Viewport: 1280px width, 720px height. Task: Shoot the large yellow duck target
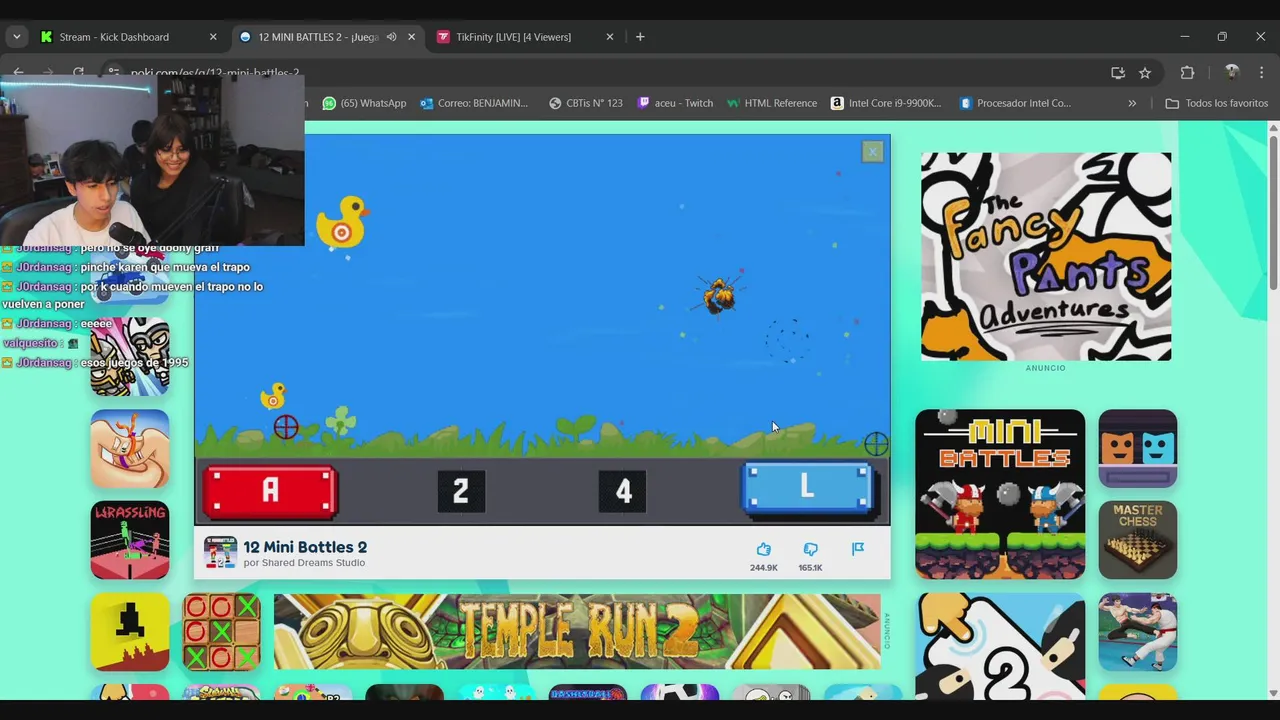pyautogui.click(x=341, y=222)
